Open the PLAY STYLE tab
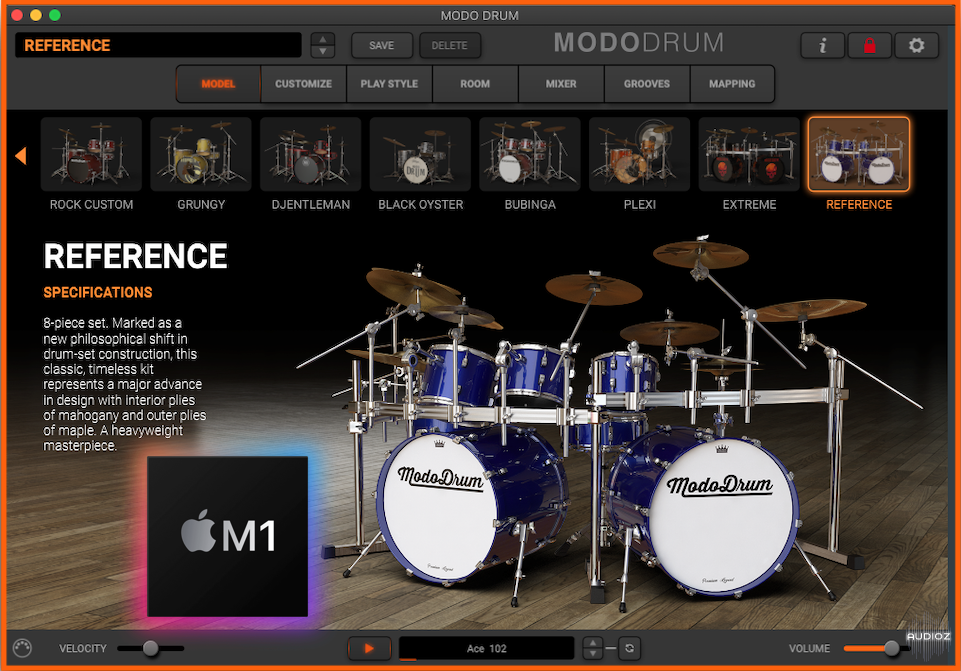This screenshot has height=671, width=961. coord(389,84)
